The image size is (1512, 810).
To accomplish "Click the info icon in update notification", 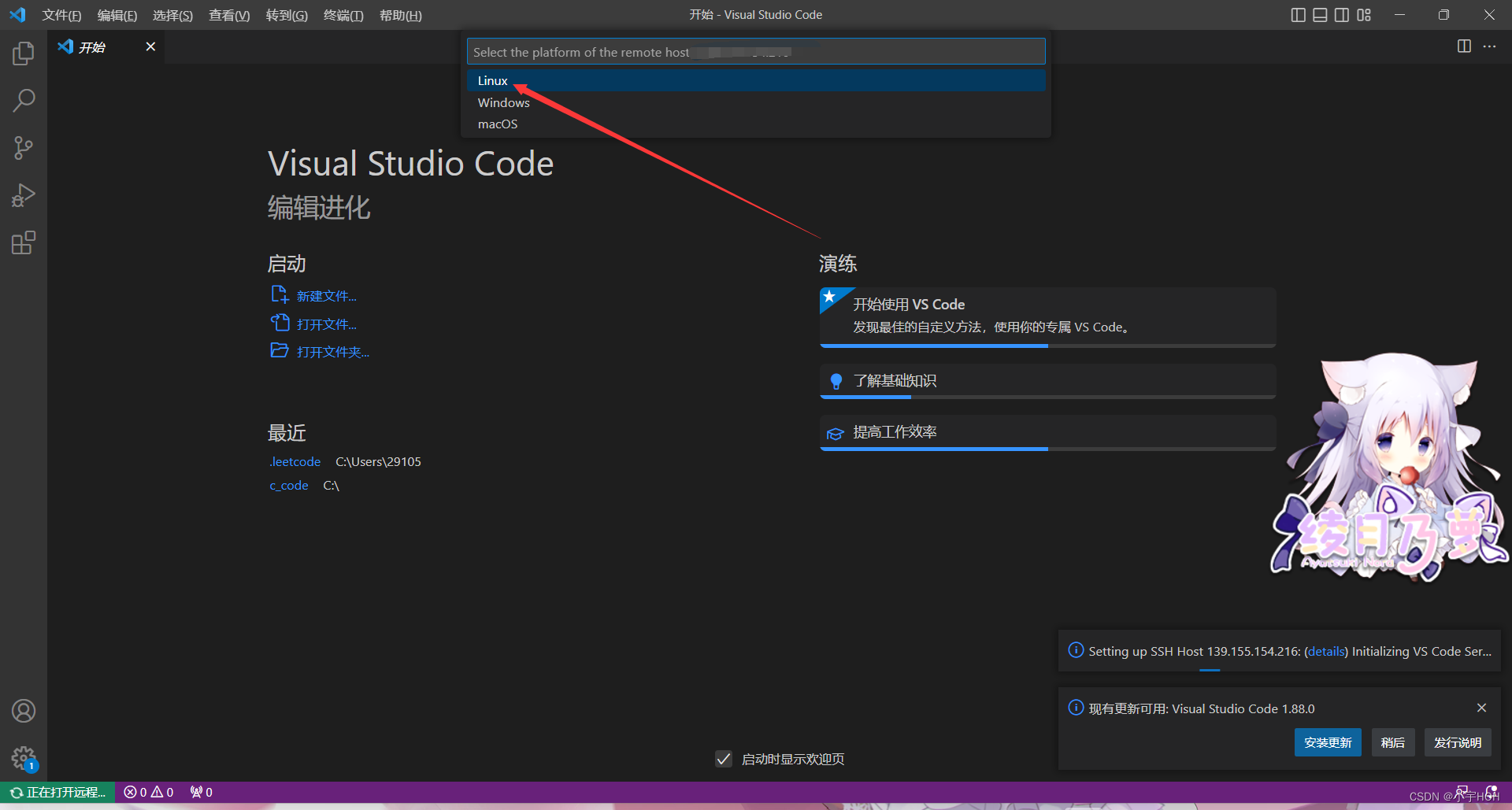I will pos(1076,708).
